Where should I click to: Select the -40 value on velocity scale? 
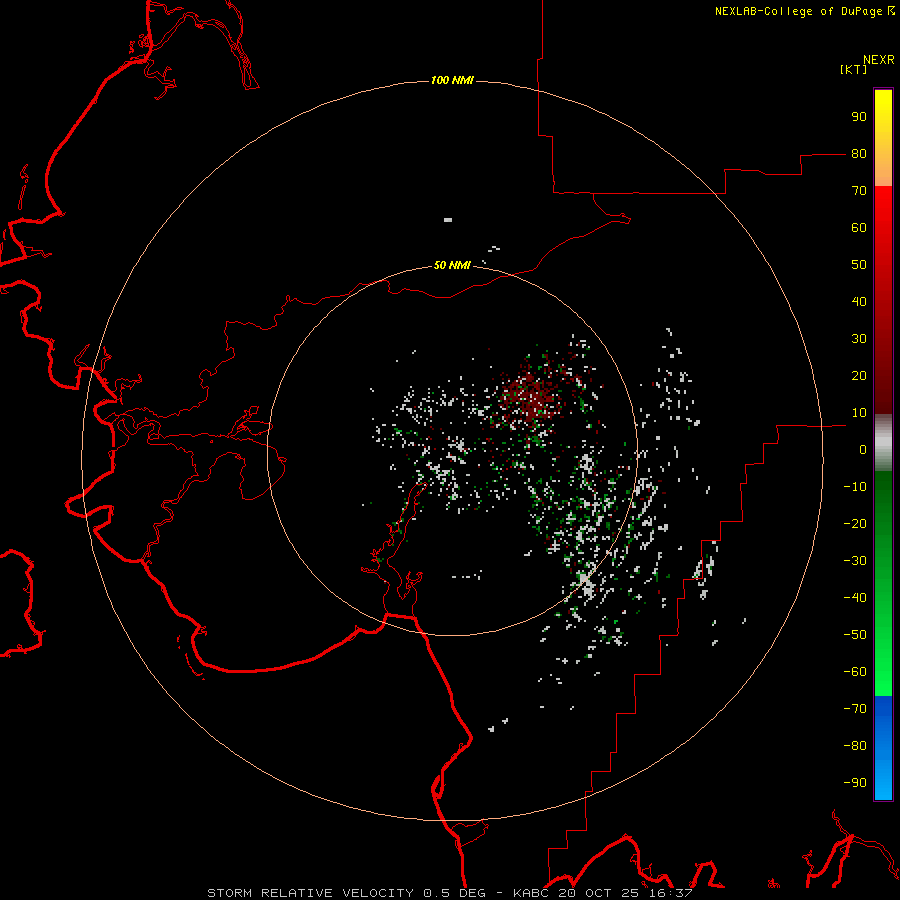(x=855, y=598)
